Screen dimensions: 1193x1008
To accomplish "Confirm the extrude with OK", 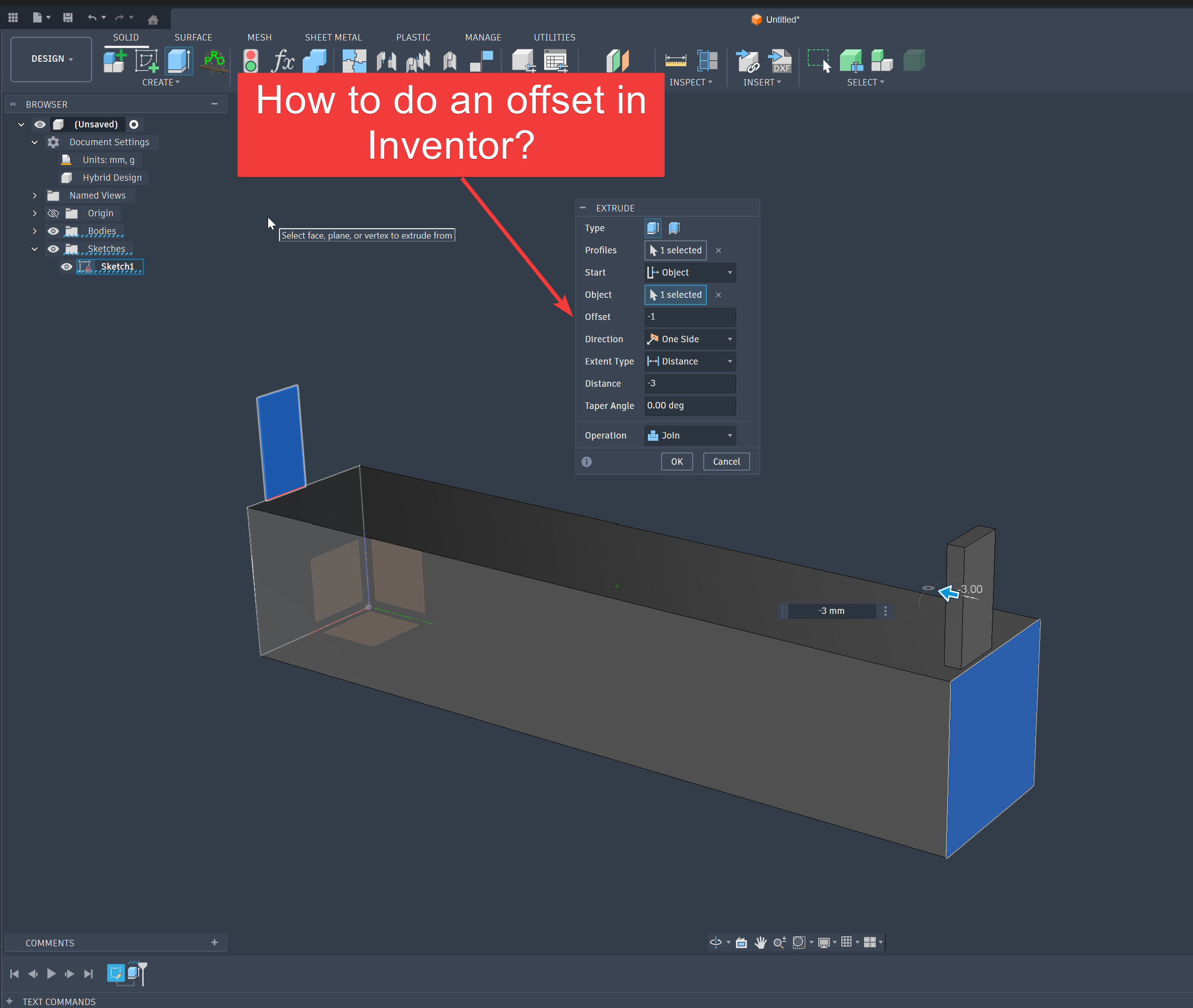I will pos(676,462).
